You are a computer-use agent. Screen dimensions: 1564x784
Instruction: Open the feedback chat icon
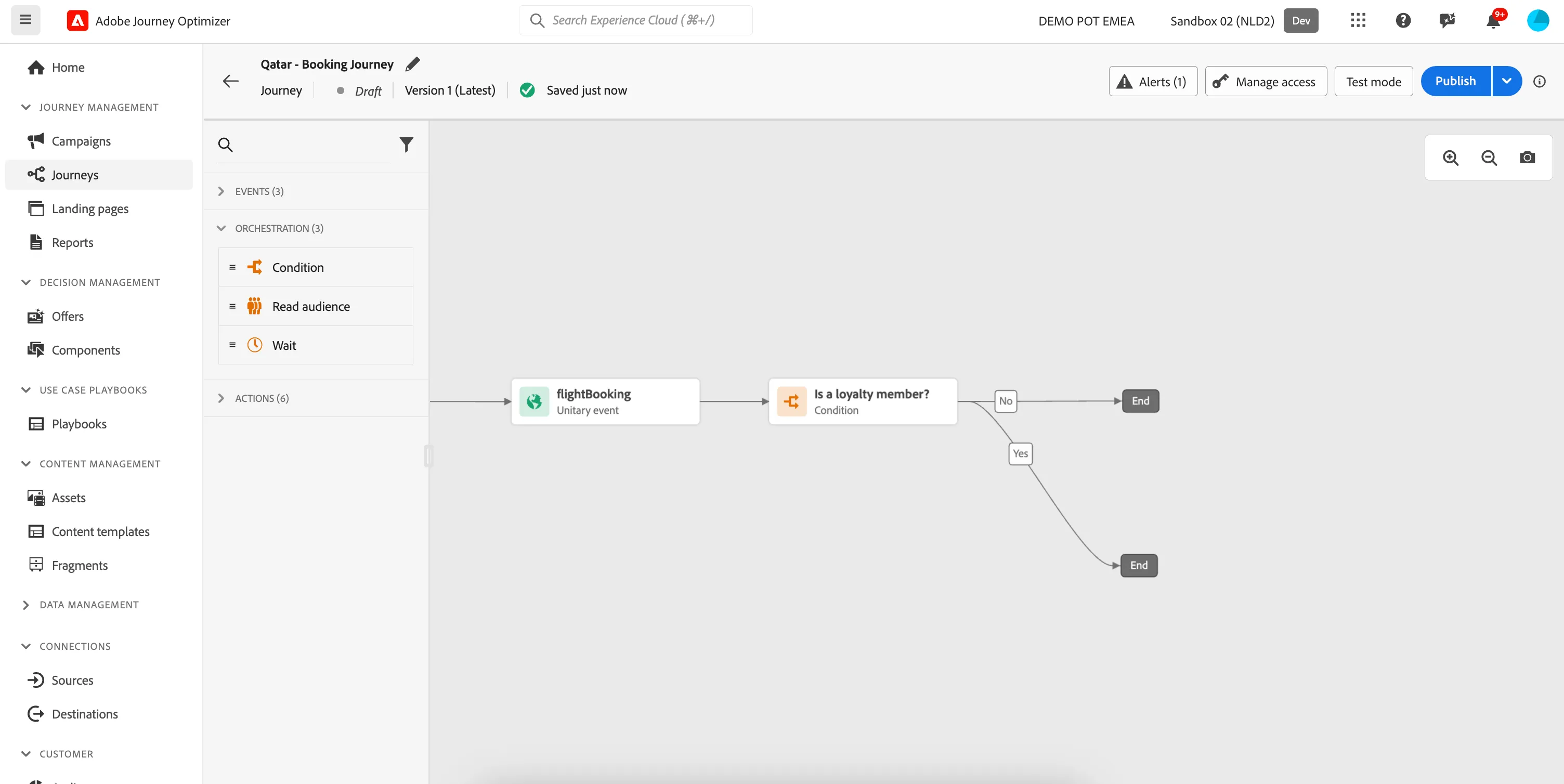1448,21
